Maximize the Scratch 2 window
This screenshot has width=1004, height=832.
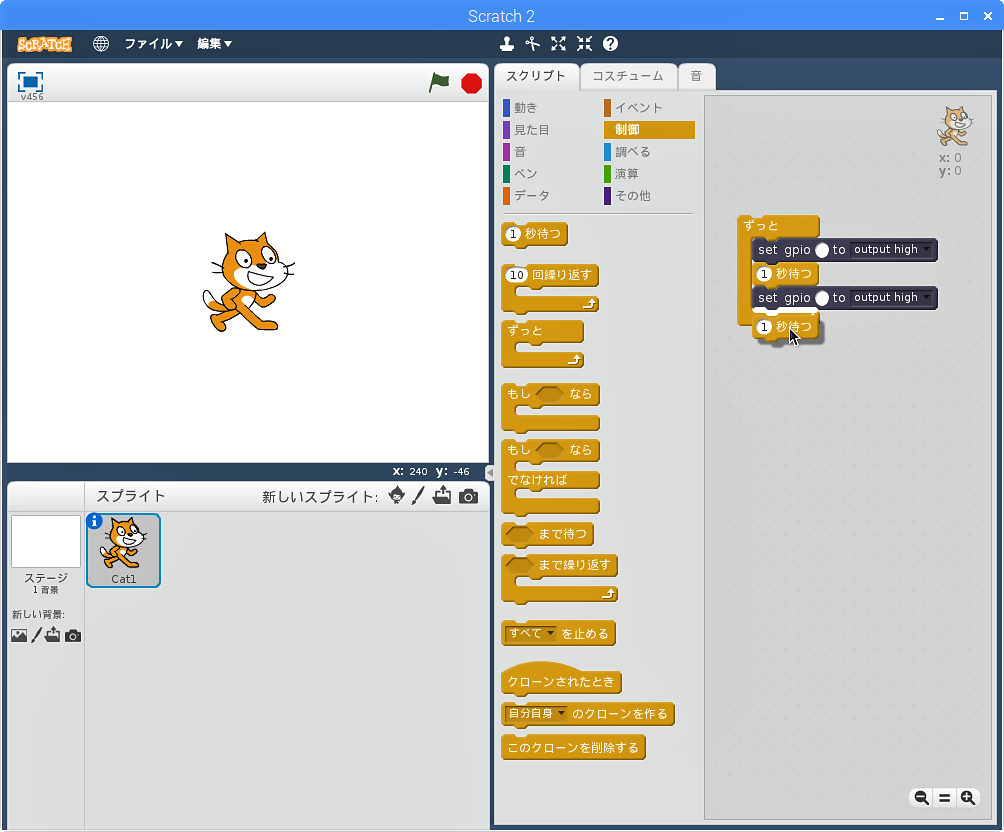click(964, 16)
